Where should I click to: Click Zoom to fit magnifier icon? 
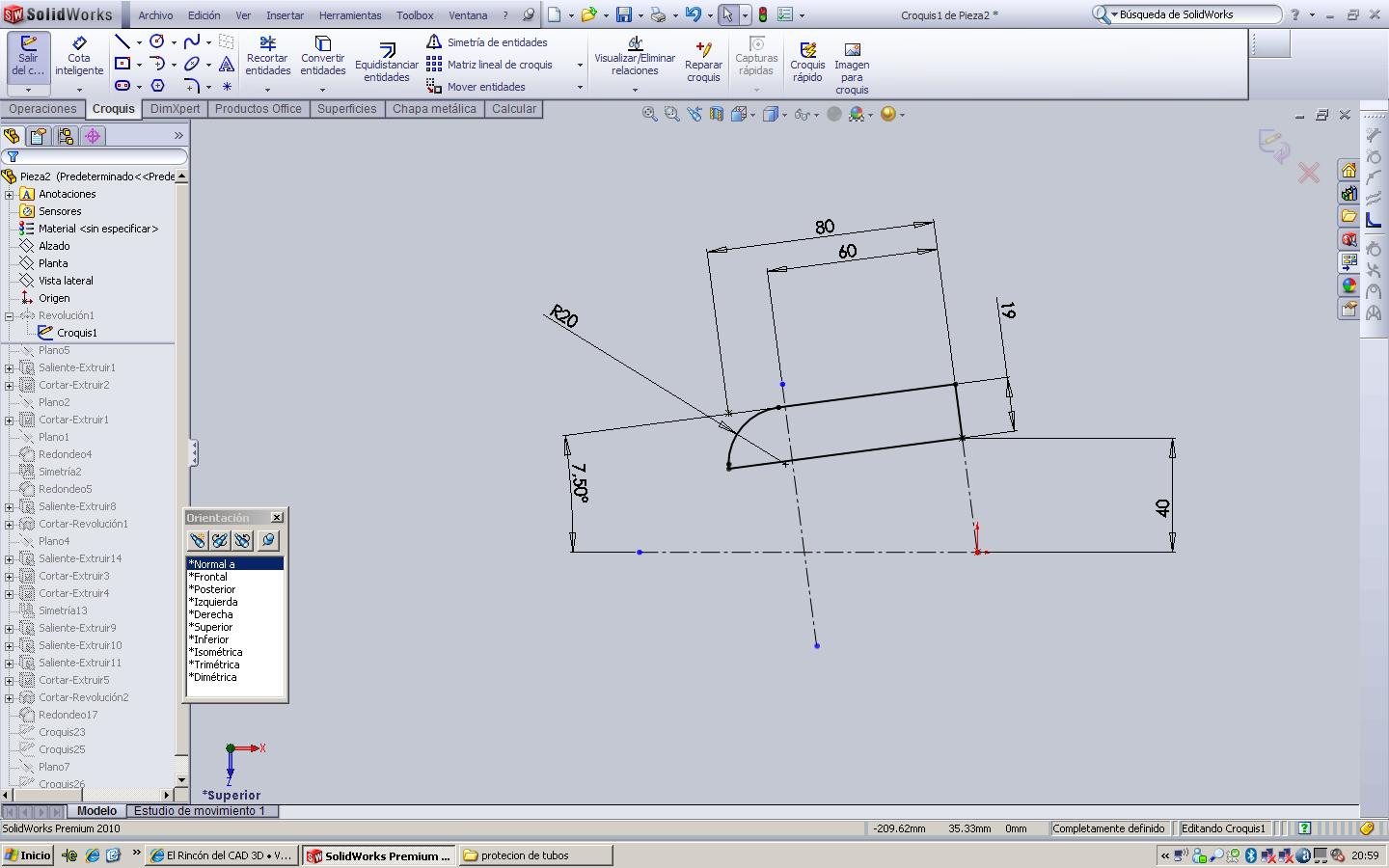pos(650,114)
